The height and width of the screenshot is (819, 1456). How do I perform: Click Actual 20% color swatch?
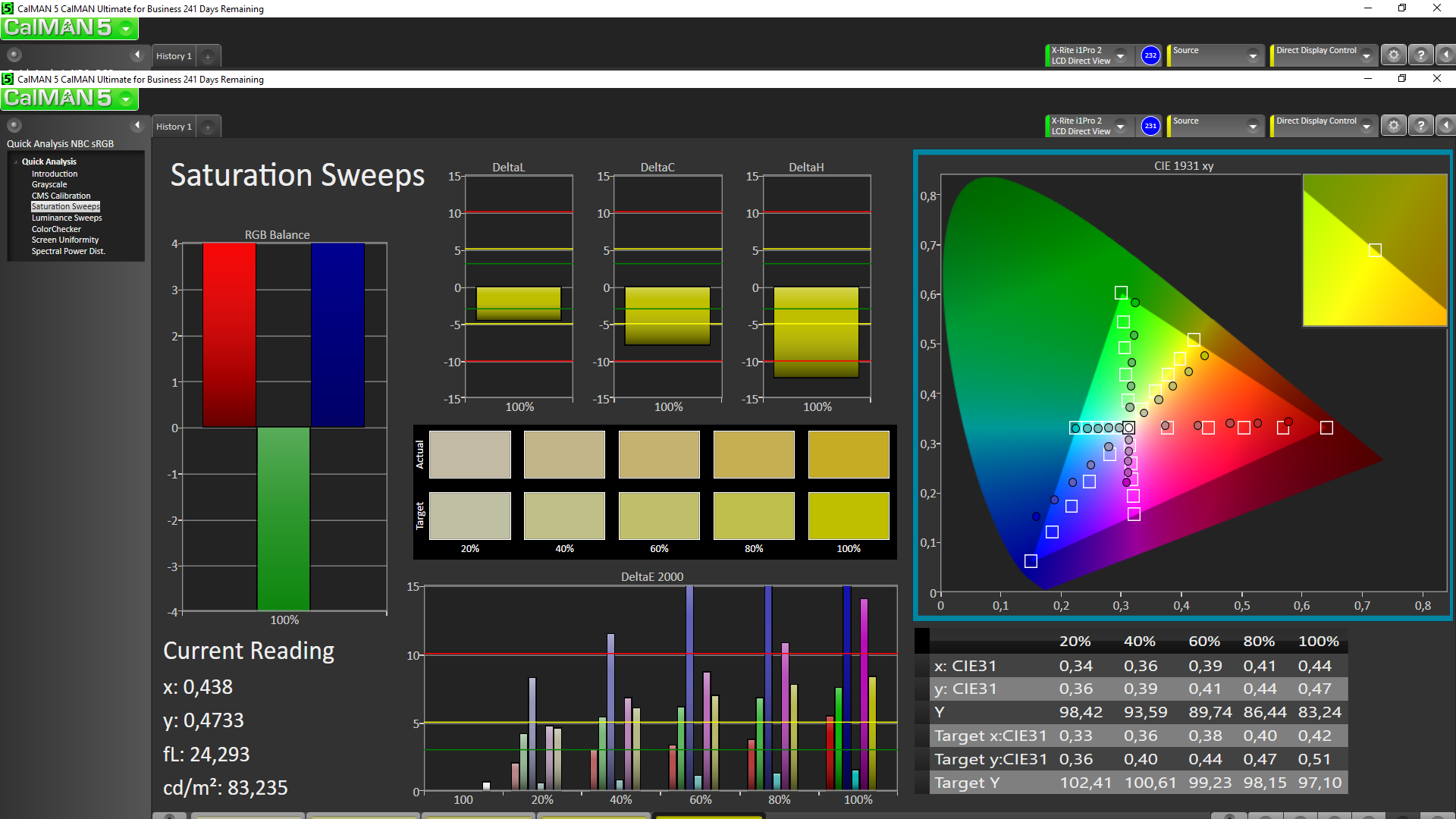(x=470, y=454)
